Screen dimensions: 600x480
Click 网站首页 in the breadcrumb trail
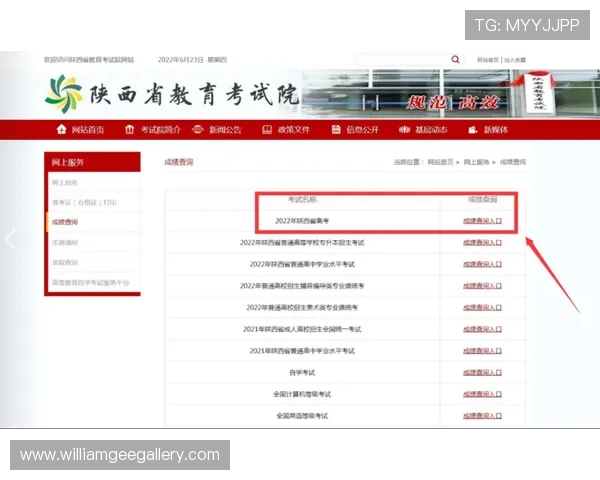click(x=440, y=162)
